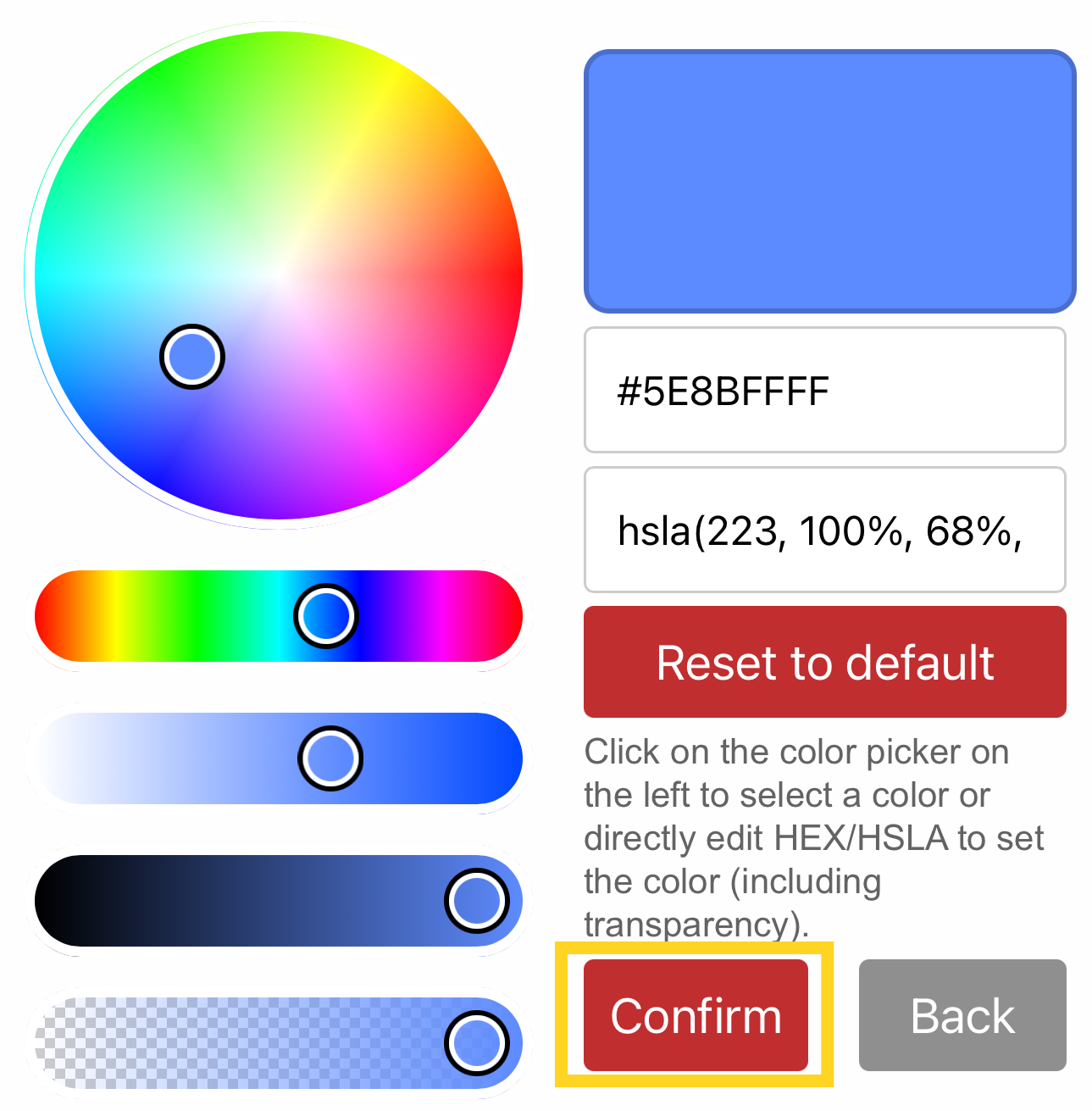
Task: Click the transparent end of alpha slider
Action: (x=53, y=1043)
